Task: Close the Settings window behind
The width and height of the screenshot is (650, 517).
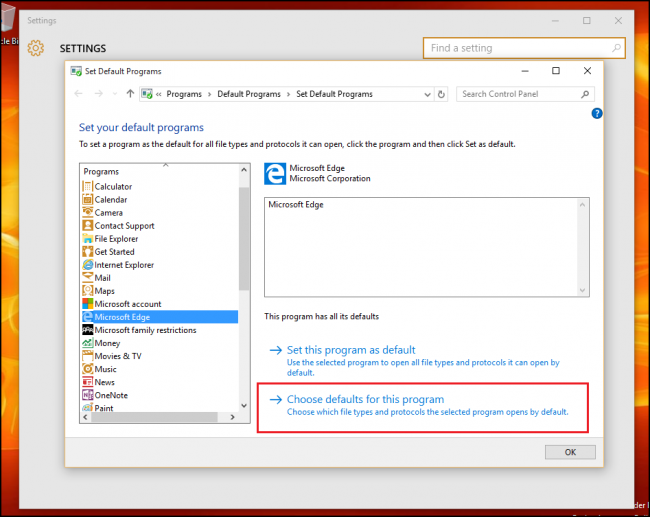Action: point(618,21)
